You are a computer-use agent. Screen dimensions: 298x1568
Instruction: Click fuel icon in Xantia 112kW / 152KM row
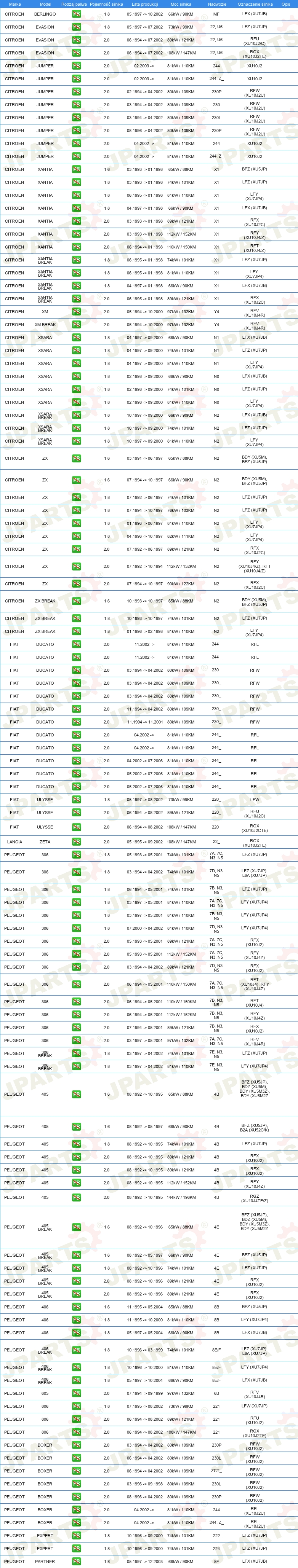pyautogui.click(x=76, y=234)
